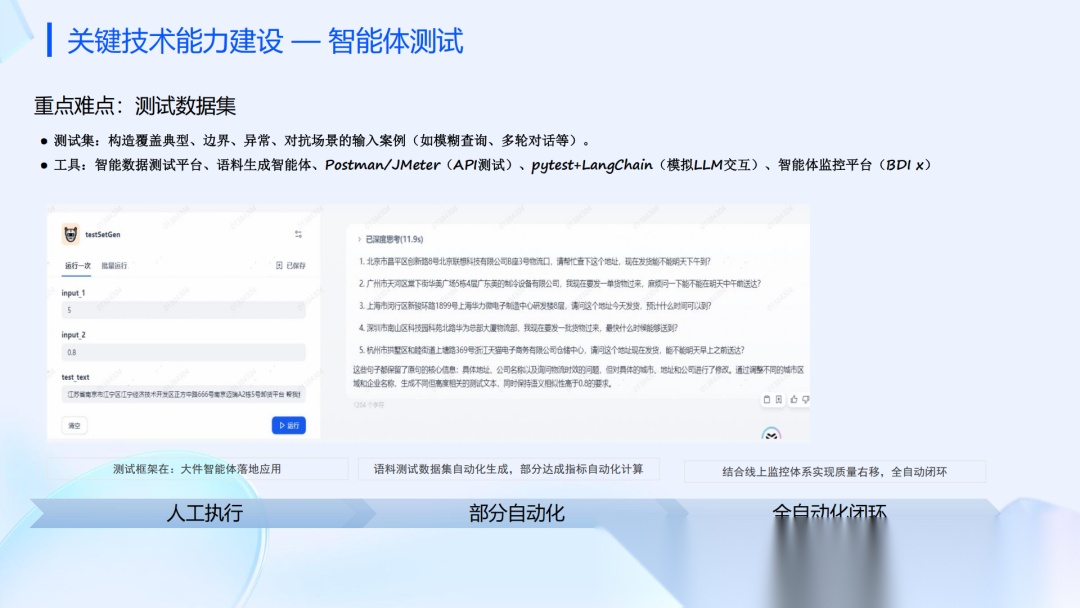Click the input_2 label
Image resolution: width=1080 pixels, height=608 pixels.
point(73,335)
